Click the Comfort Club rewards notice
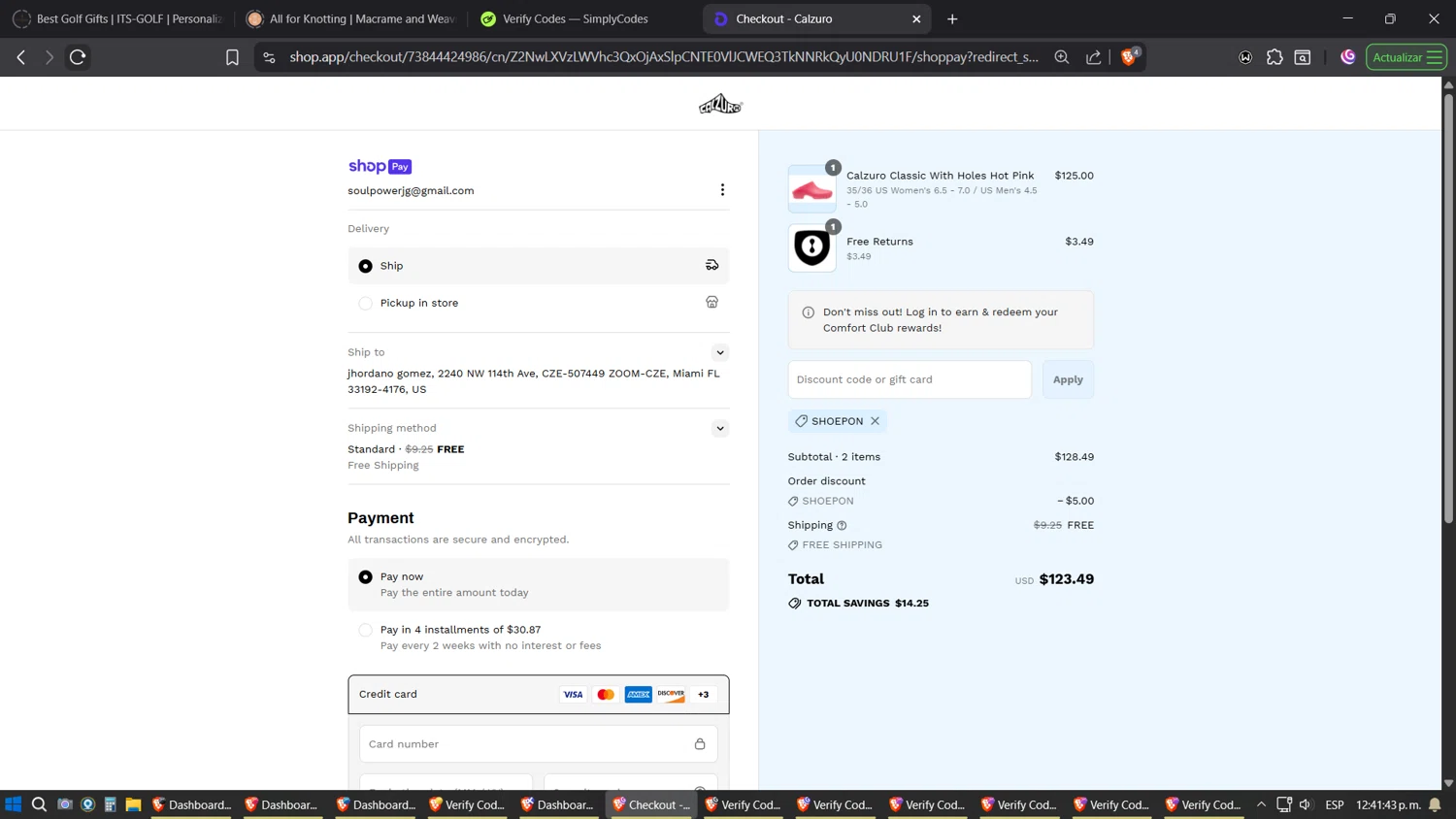 click(941, 319)
